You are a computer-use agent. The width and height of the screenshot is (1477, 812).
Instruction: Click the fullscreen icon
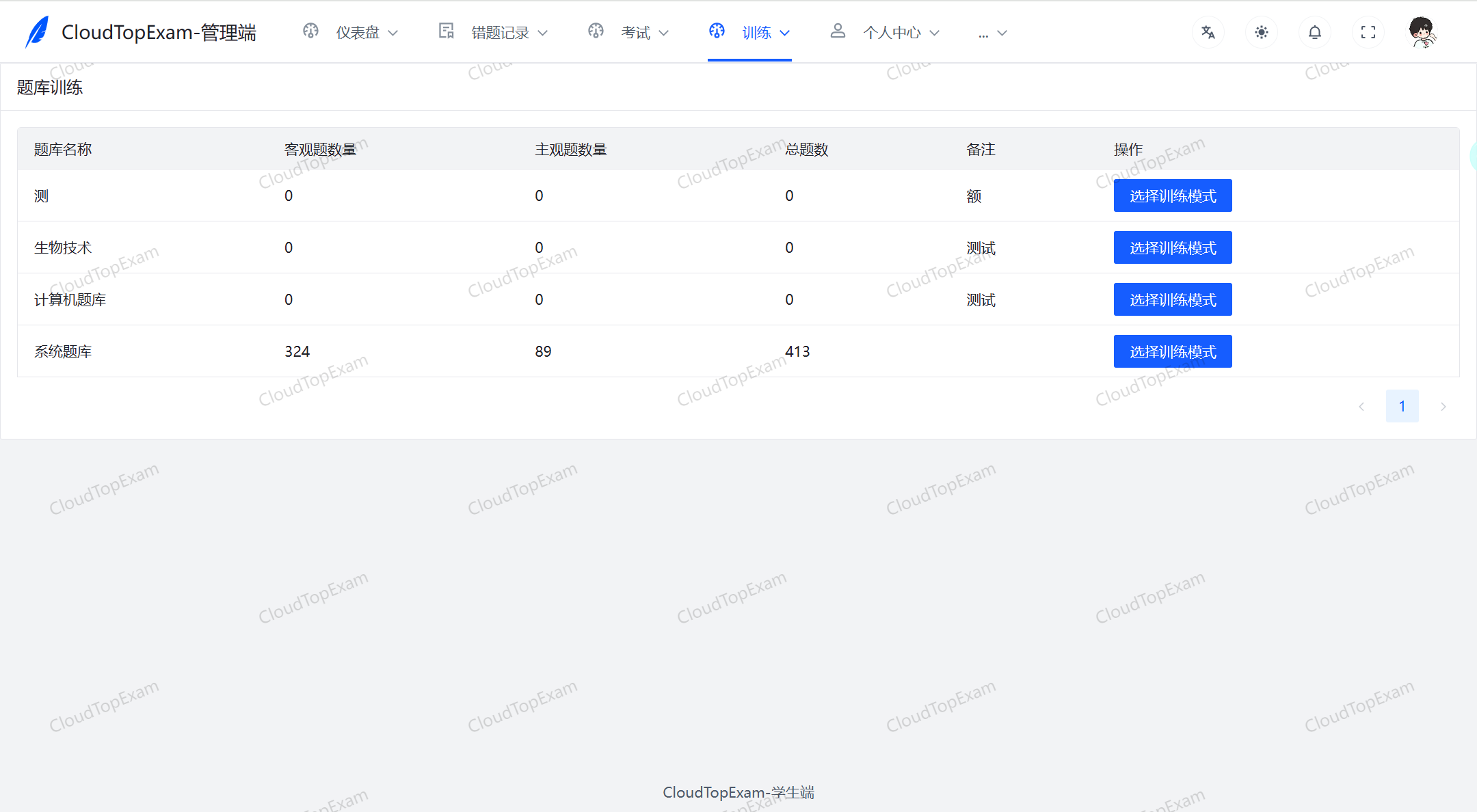[1368, 31]
